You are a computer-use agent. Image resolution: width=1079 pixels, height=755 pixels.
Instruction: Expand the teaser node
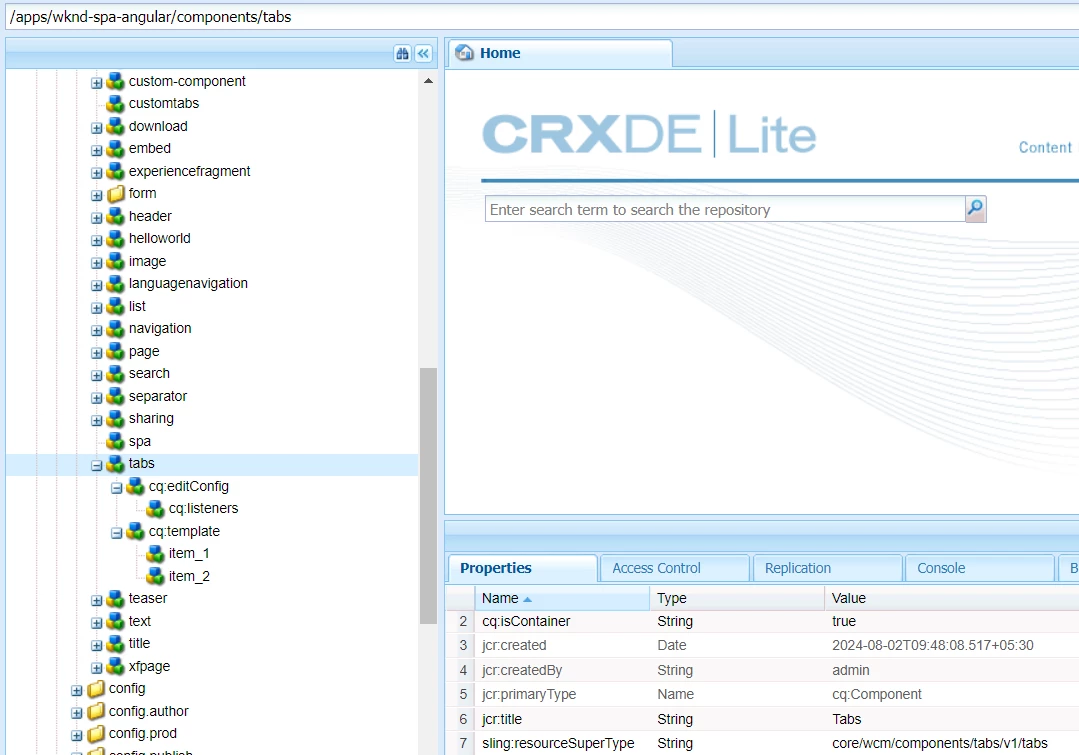[x=97, y=601]
